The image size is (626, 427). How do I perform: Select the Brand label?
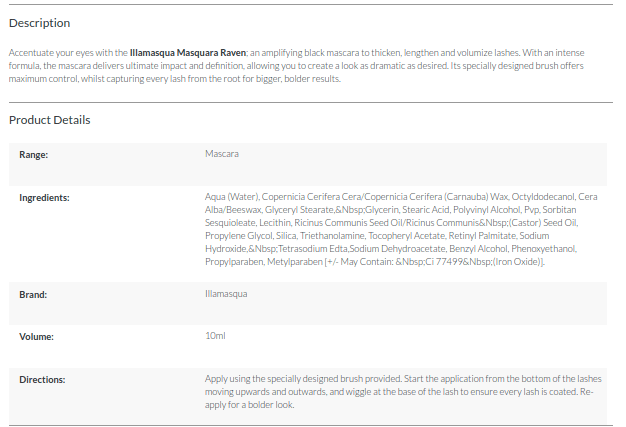coord(34,295)
